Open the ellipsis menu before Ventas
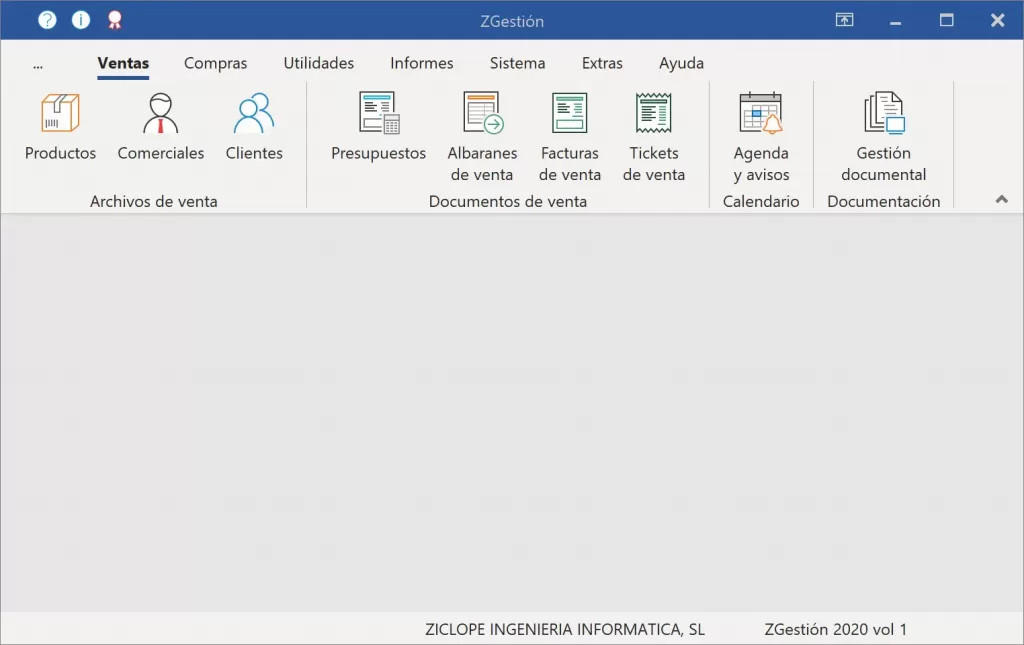 pyautogui.click(x=38, y=64)
